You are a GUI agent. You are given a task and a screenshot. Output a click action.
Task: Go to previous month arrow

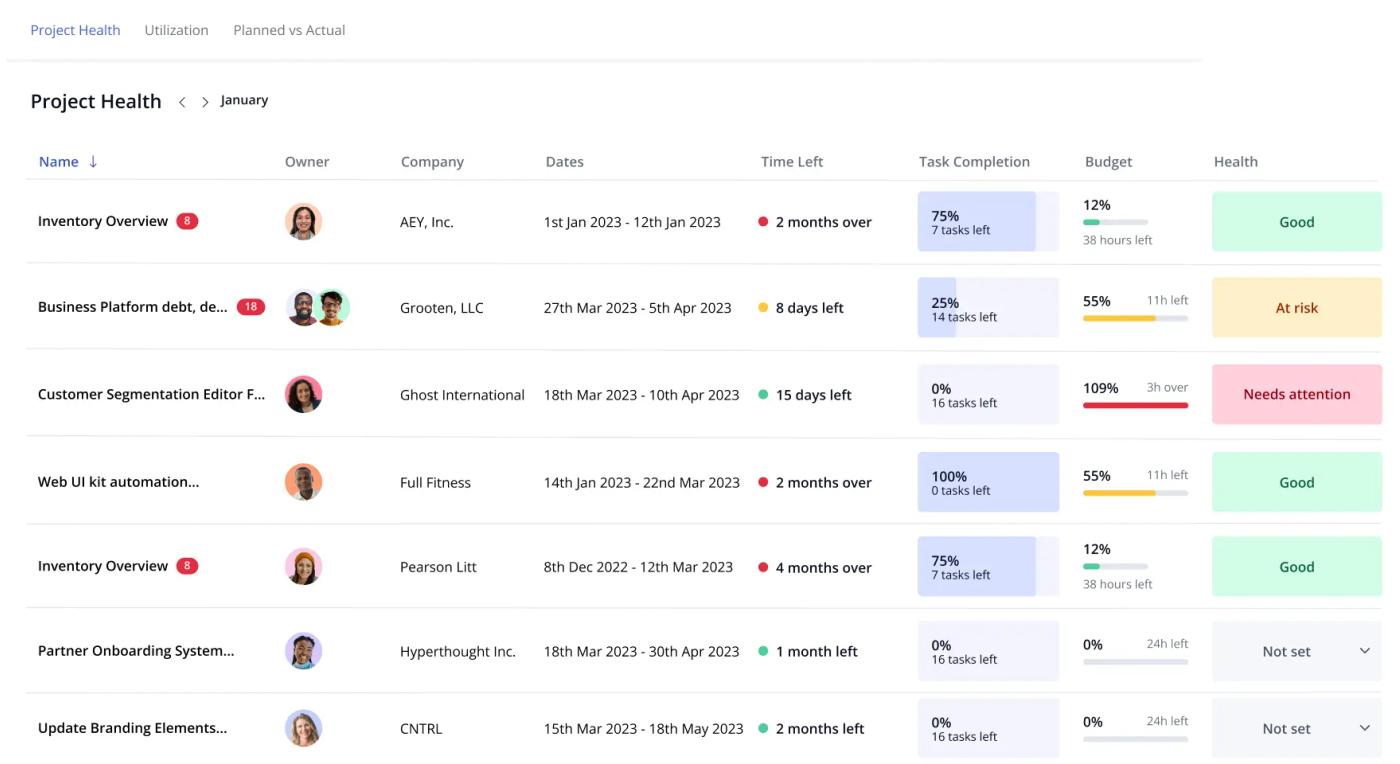[182, 102]
